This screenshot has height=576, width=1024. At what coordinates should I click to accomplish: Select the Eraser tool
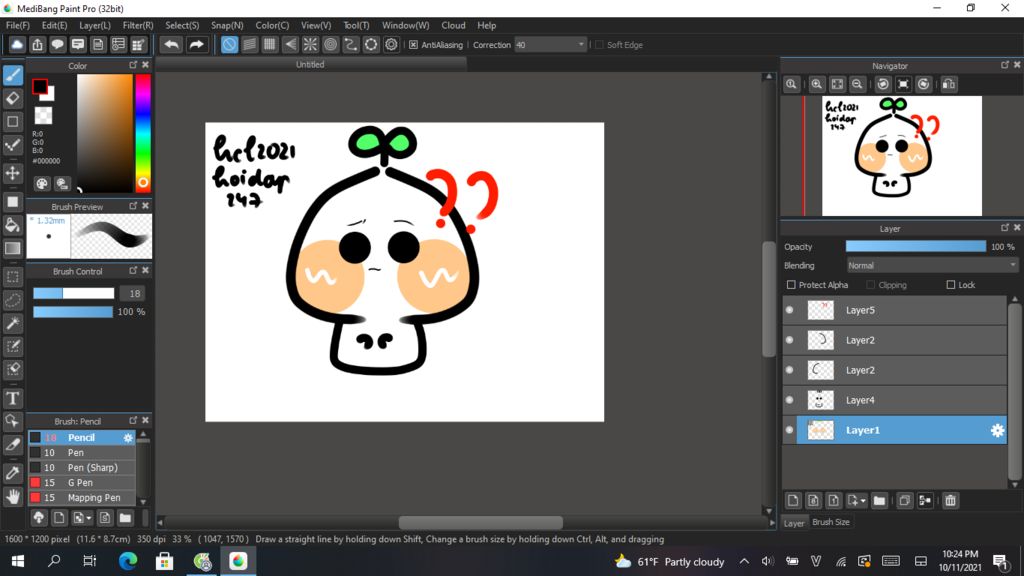tap(13, 99)
